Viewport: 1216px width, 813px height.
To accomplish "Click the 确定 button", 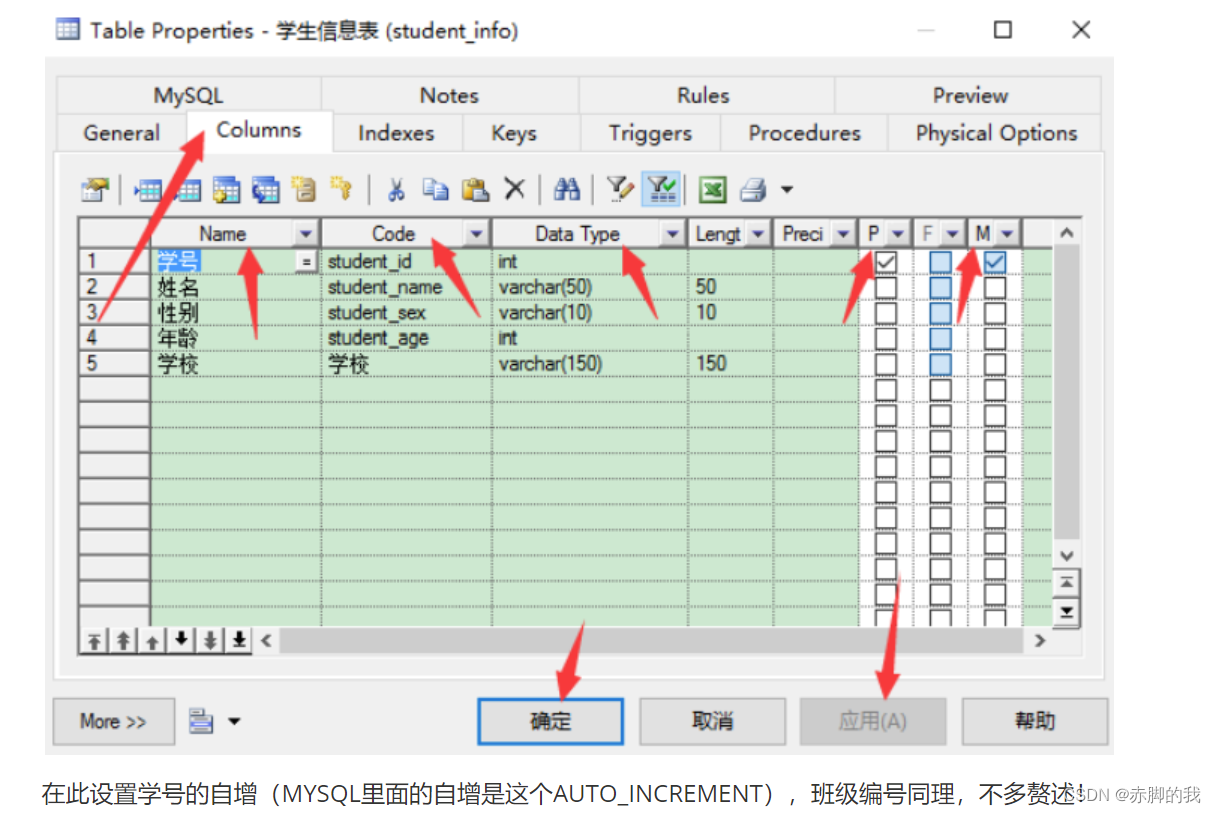I will click(x=551, y=721).
